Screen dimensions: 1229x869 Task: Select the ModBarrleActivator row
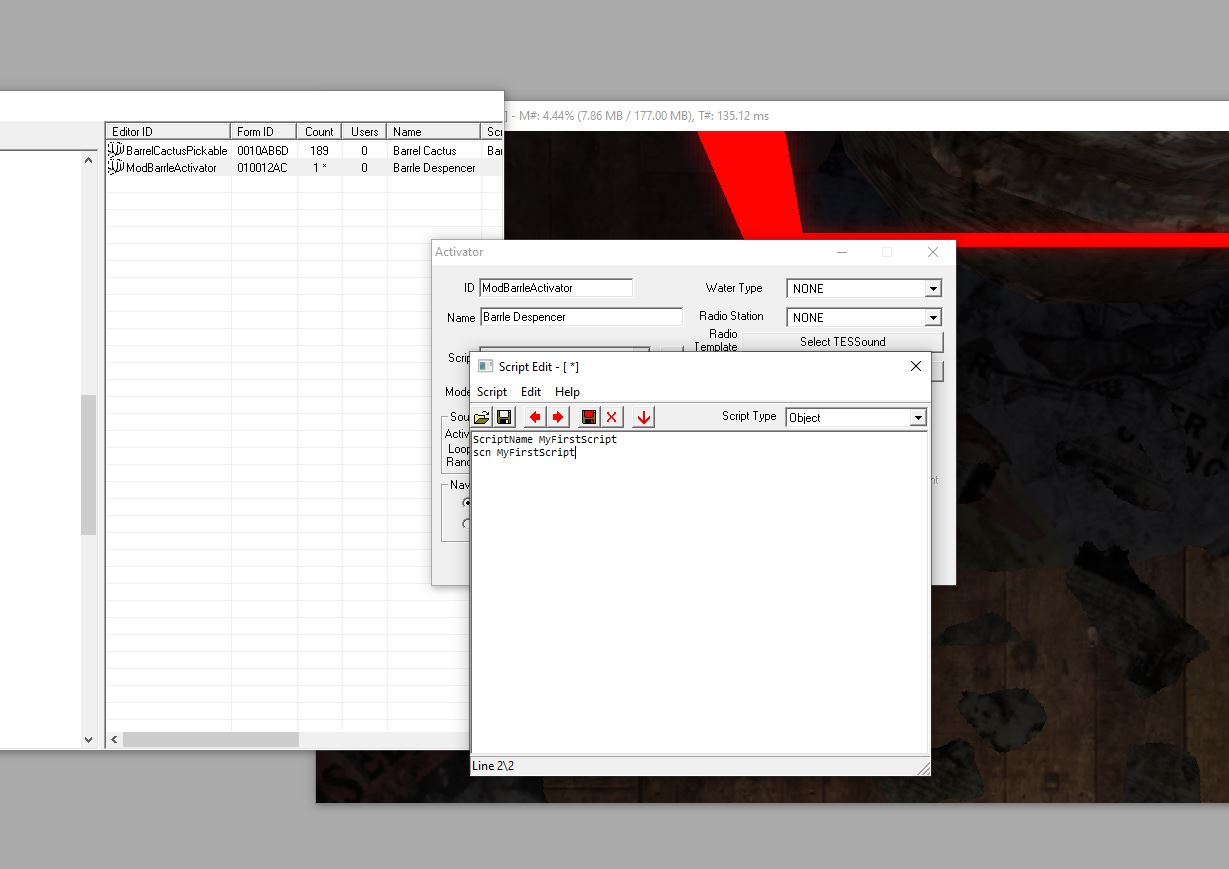coord(305,167)
